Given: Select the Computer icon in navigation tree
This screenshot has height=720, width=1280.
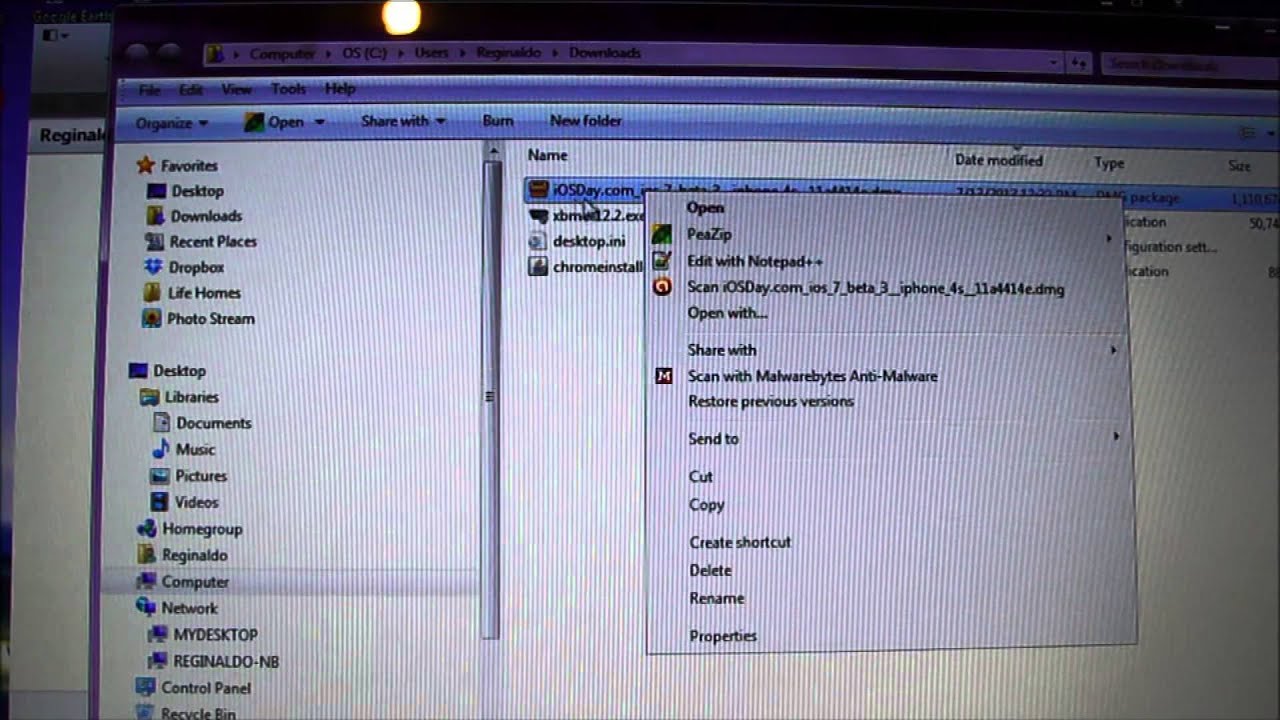Looking at the screenshot, I should (x=146, y=581).
